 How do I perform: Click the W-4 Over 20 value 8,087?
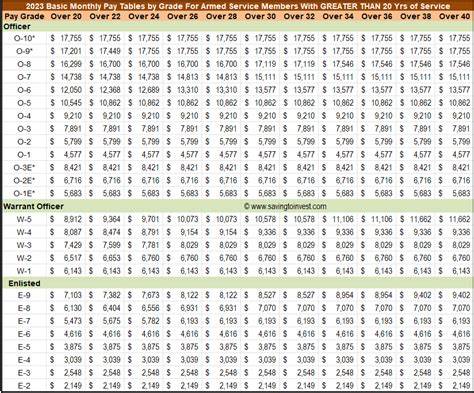tap(73, 232)
